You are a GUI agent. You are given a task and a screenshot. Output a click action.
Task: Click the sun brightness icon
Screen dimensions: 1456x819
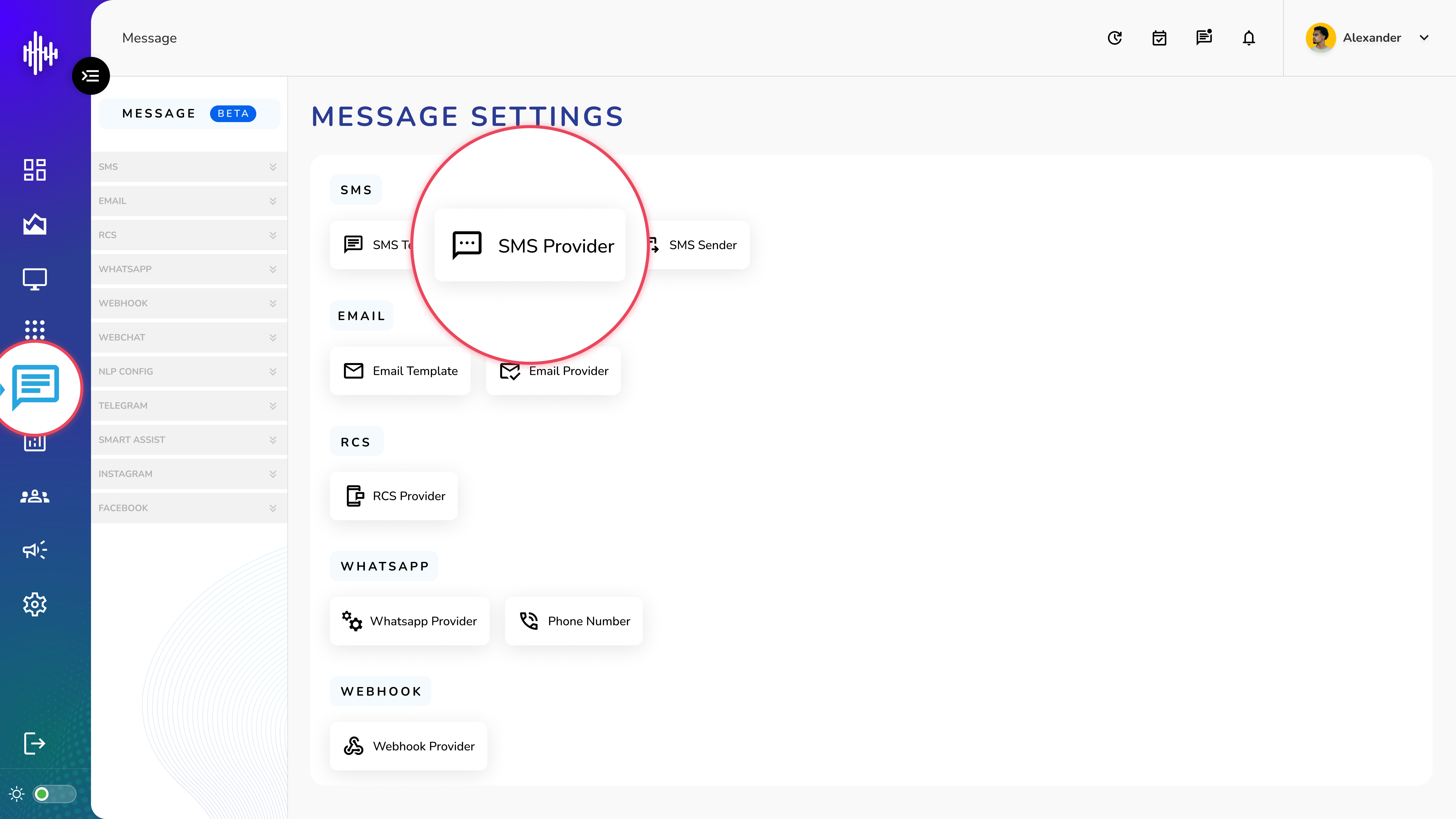tap(16, 794)
